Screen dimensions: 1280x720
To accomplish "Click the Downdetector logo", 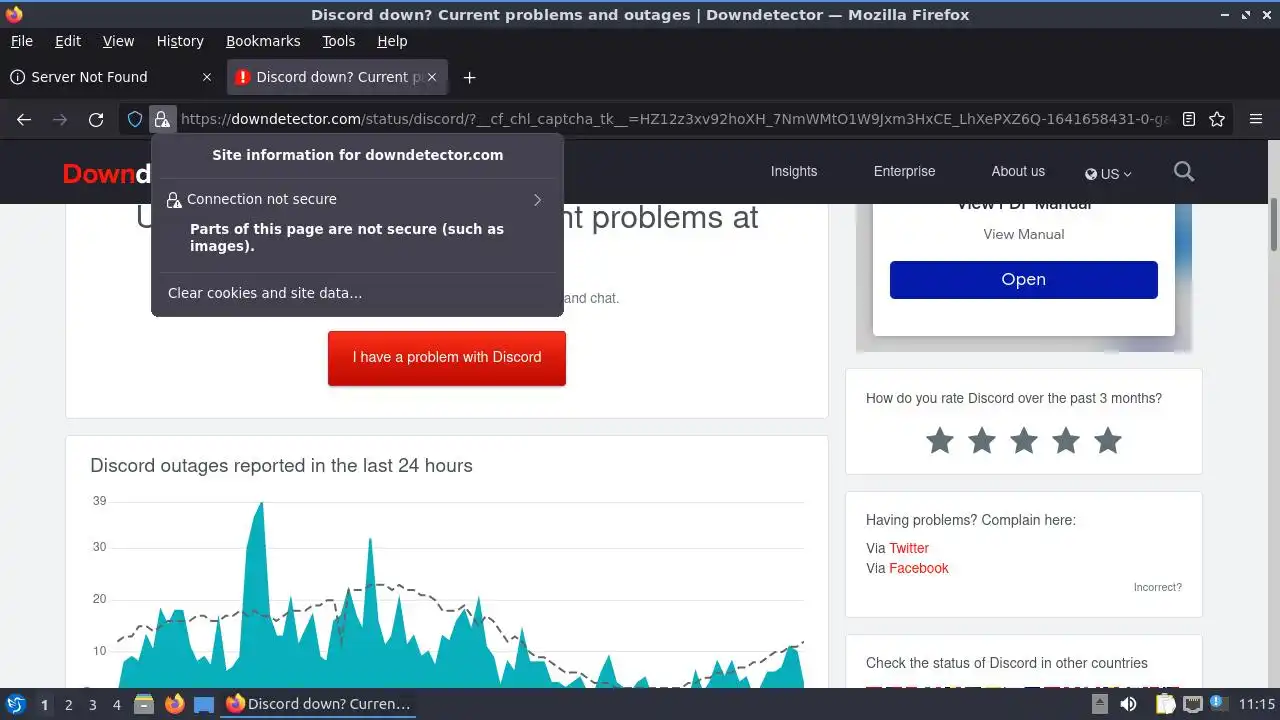I will point(106,173).
